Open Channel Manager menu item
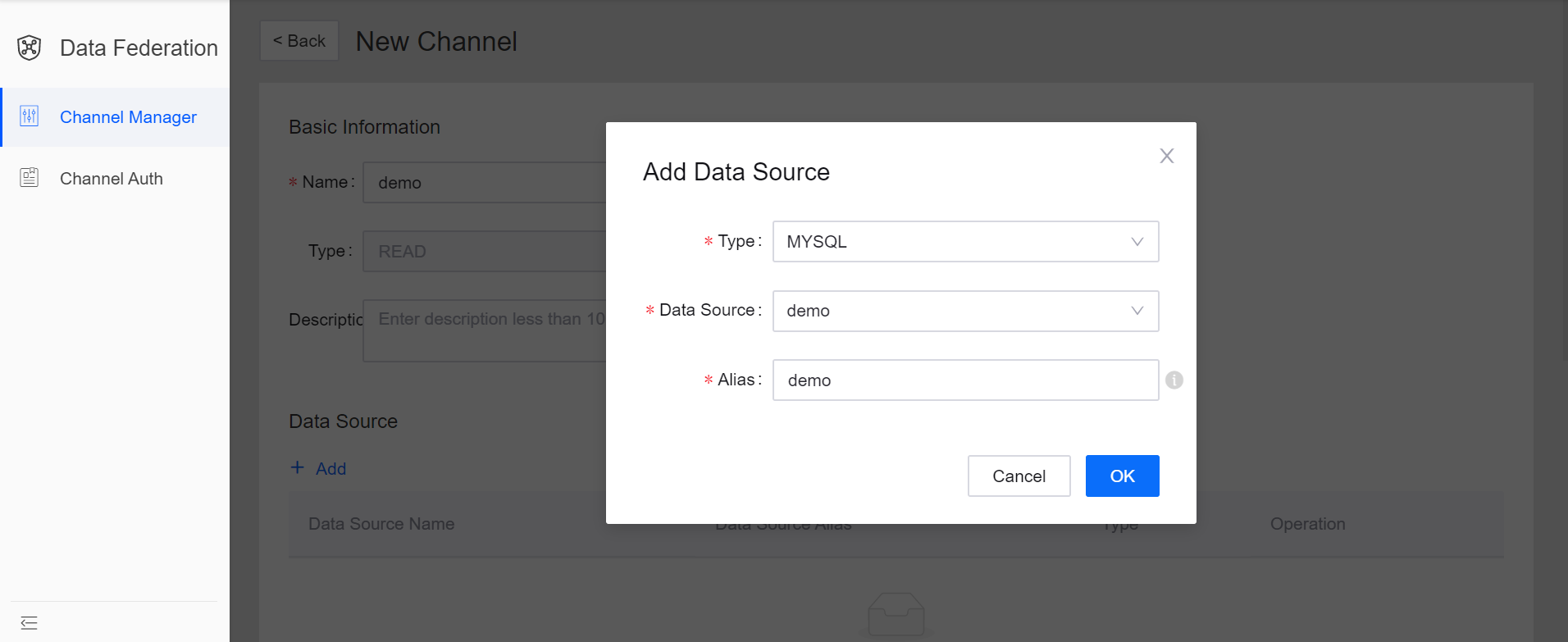Screen dimensions: 1568x642 click(115, 117)
